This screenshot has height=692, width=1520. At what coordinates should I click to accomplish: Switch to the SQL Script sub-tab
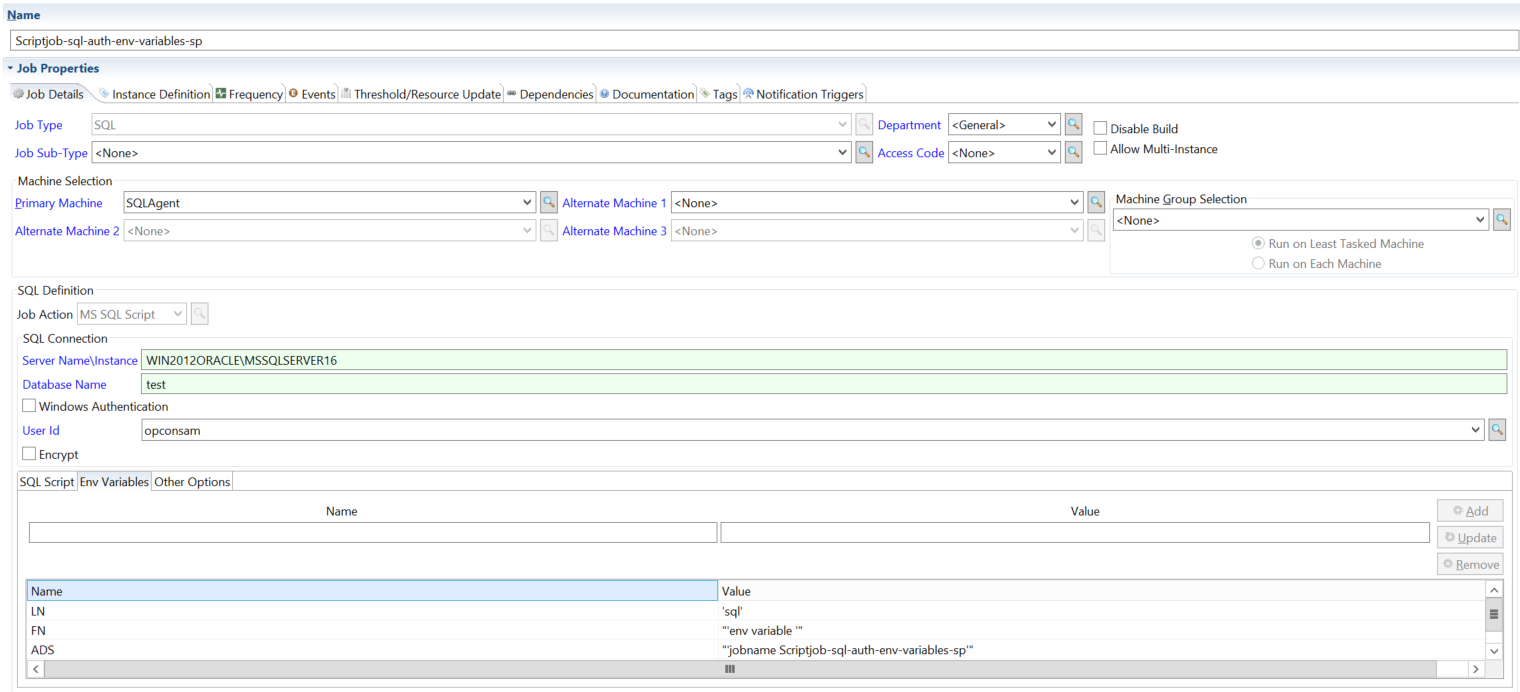point(47,482)
